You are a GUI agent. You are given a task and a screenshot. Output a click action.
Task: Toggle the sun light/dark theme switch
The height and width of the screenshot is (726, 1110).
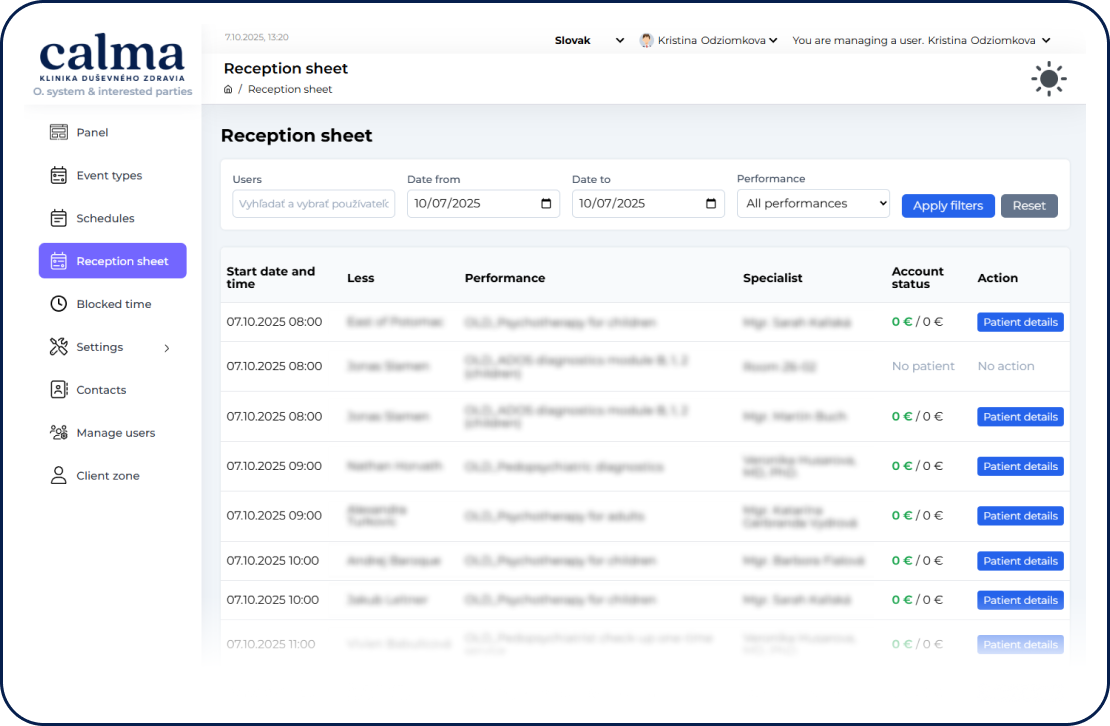click(1049, 79)
